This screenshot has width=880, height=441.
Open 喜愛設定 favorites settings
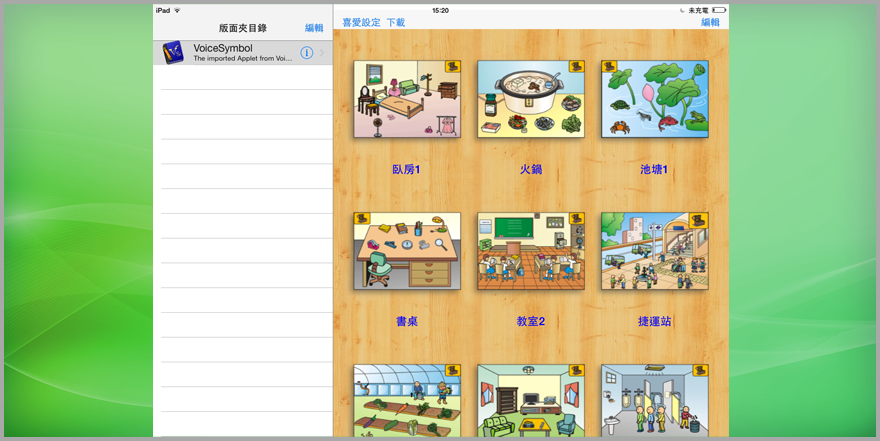click(361, 22)
